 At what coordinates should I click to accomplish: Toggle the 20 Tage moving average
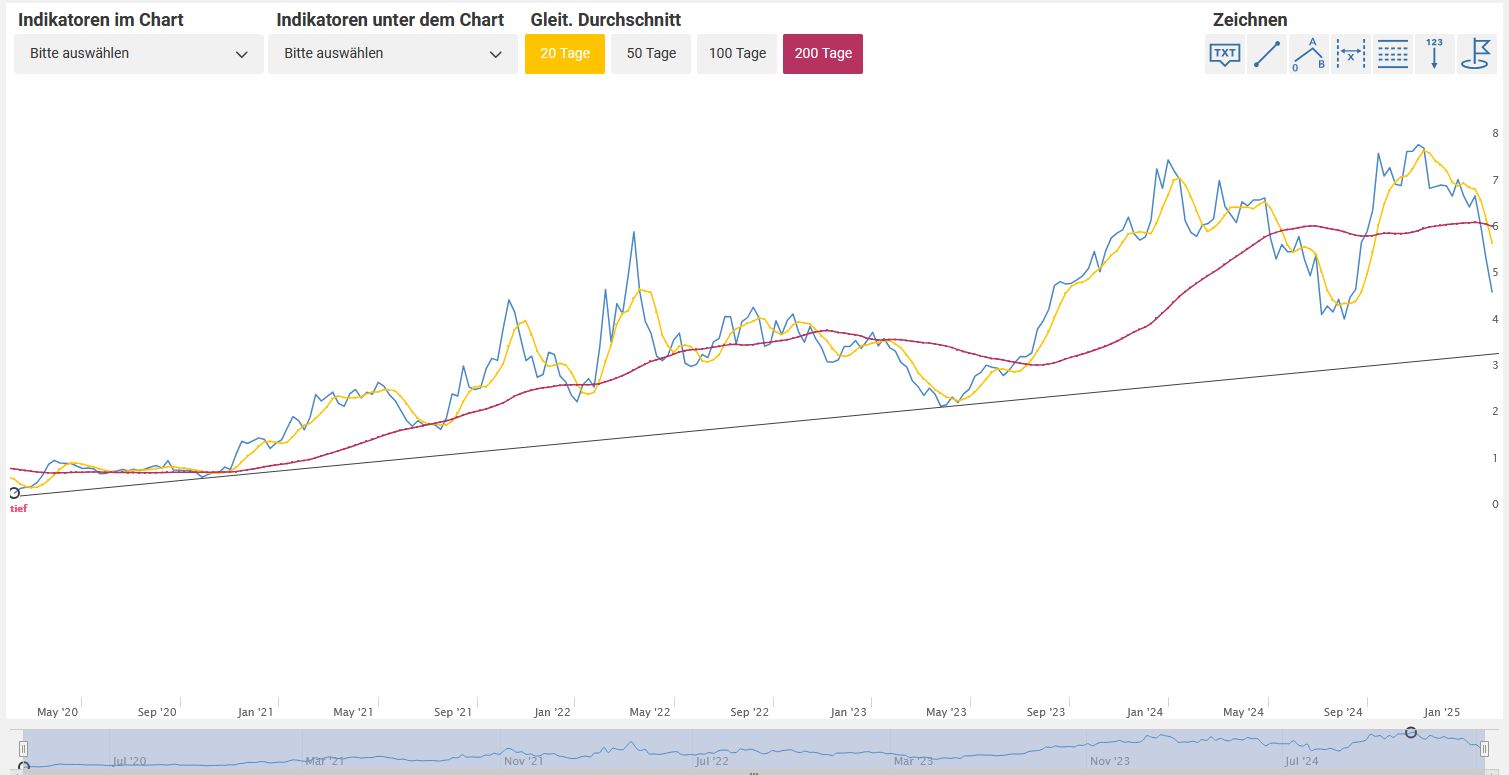[565, 54]
